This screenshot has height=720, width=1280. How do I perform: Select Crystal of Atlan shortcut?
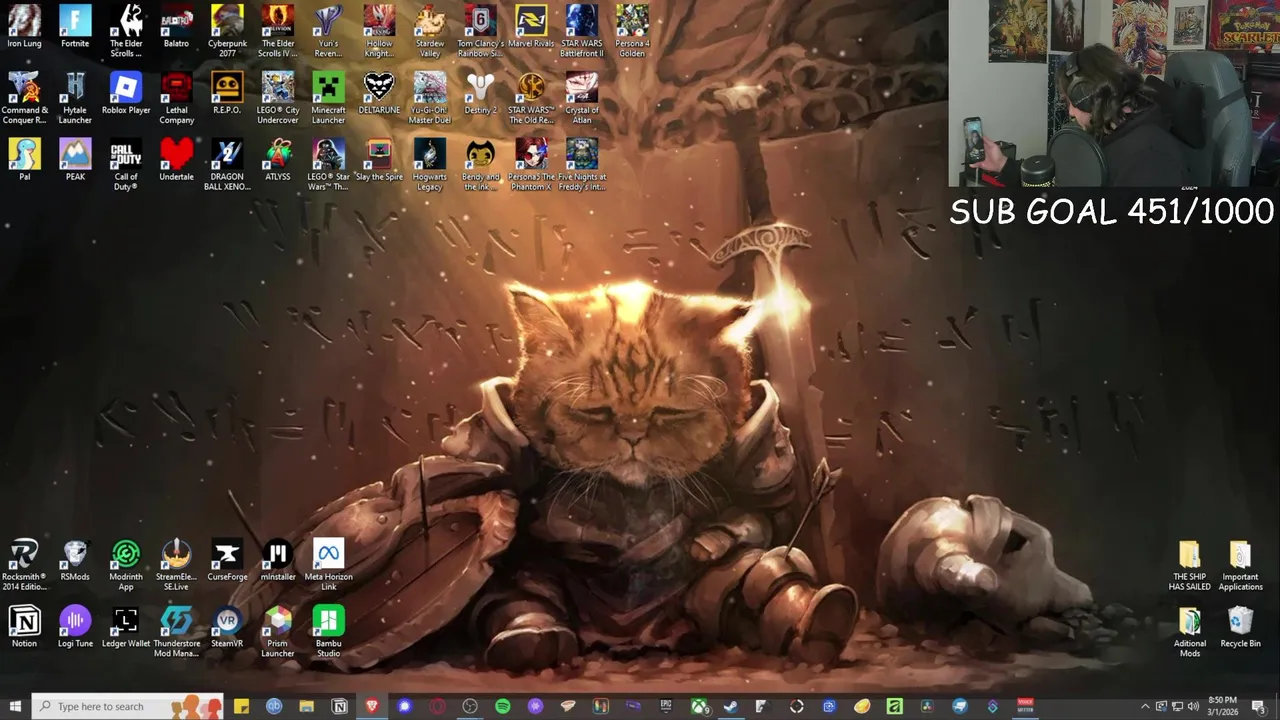point(582,98)
